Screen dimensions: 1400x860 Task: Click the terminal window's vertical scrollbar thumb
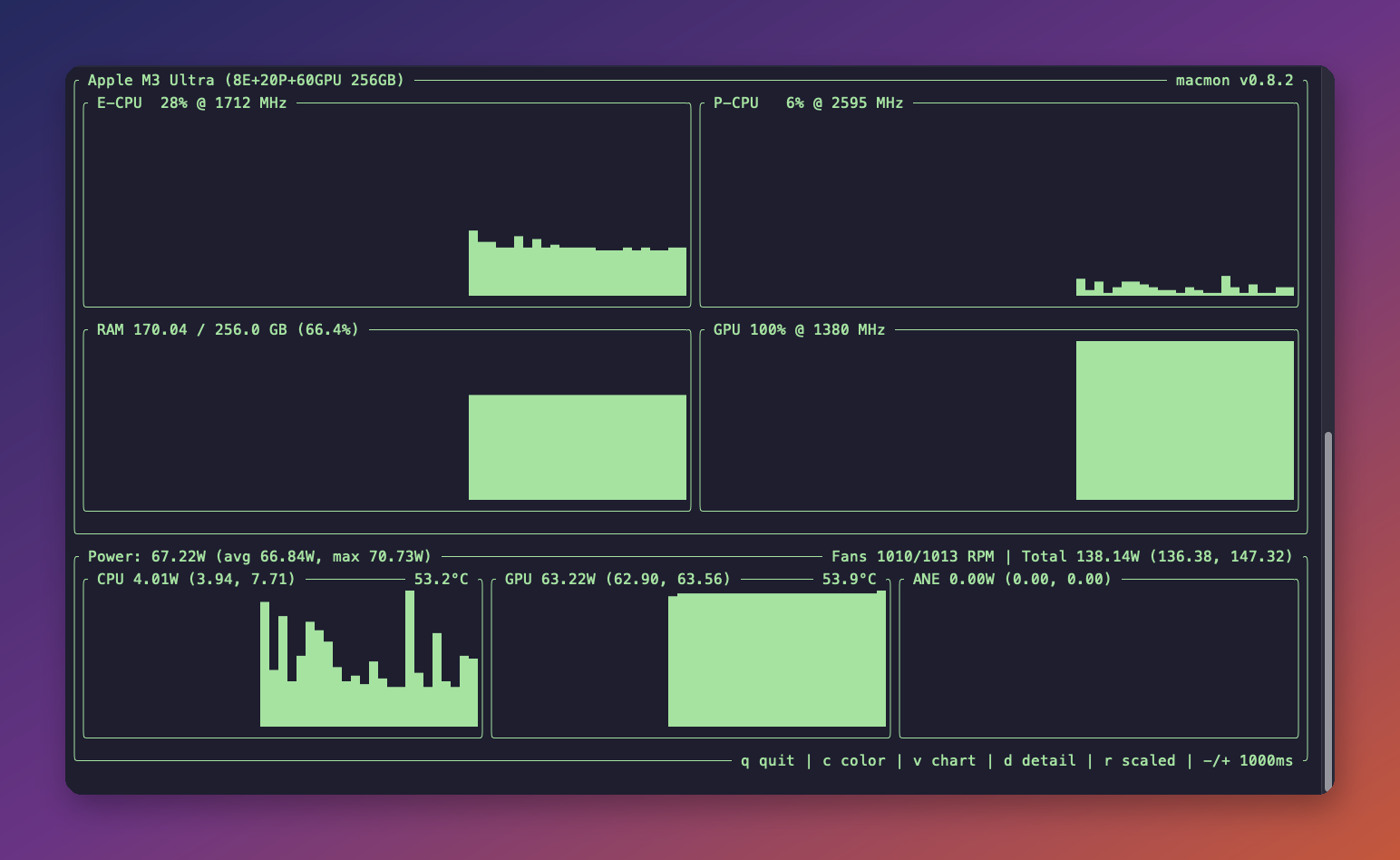1328,611
